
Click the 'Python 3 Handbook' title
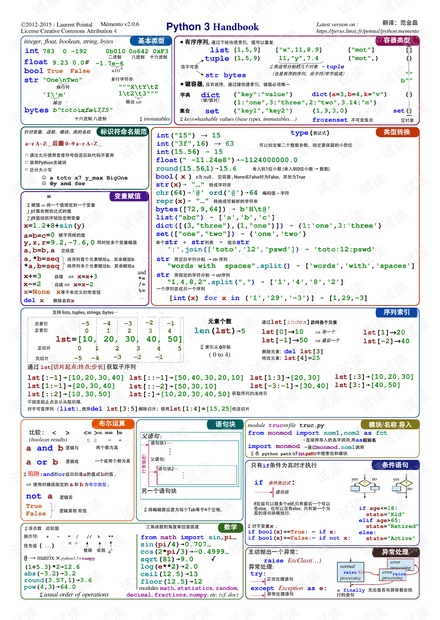212,27
